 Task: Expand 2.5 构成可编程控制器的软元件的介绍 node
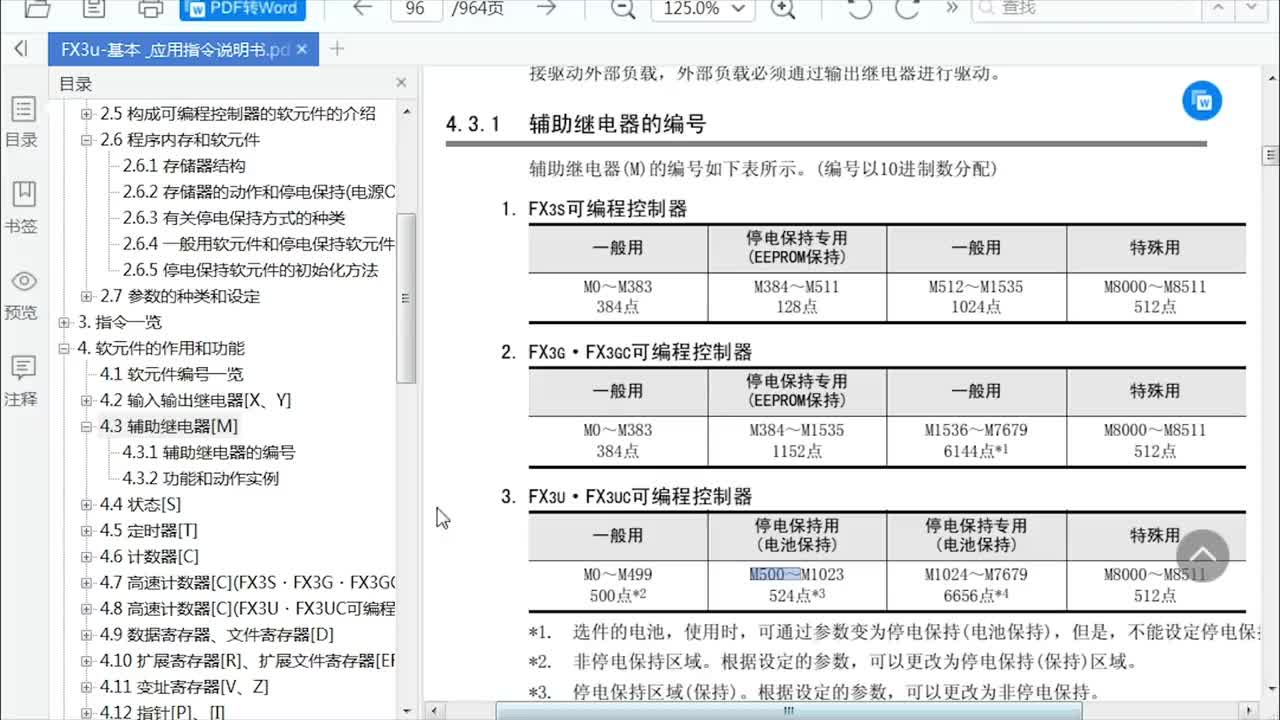pyautogui.click(x=86, y=114)
